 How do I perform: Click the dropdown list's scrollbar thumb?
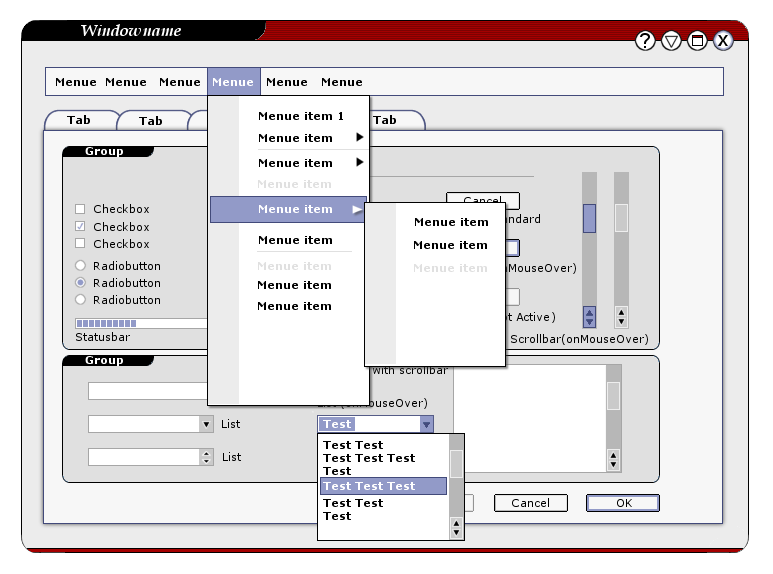tap(457, 464)
